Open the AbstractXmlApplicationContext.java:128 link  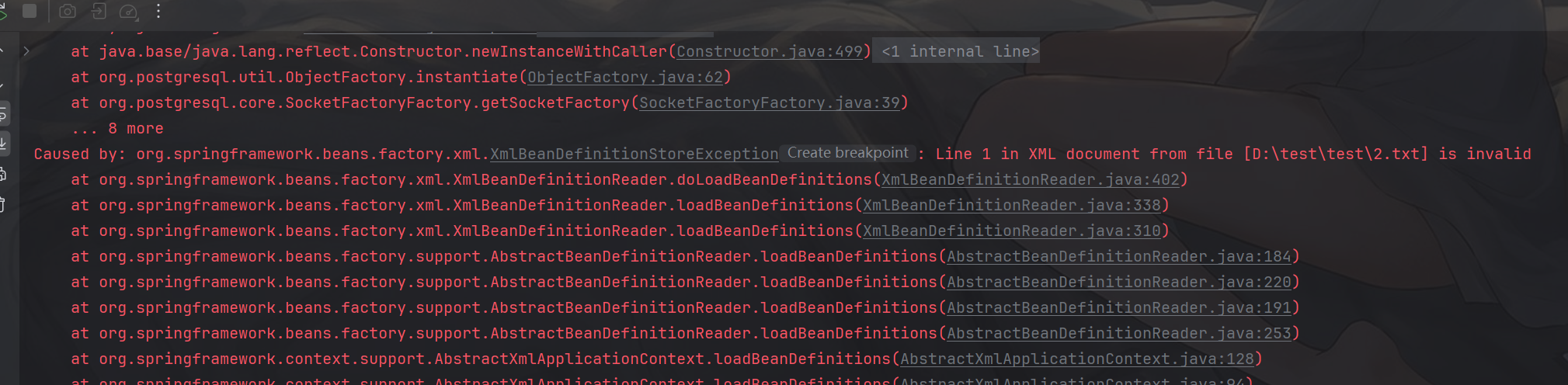[x=1076, y=359]
